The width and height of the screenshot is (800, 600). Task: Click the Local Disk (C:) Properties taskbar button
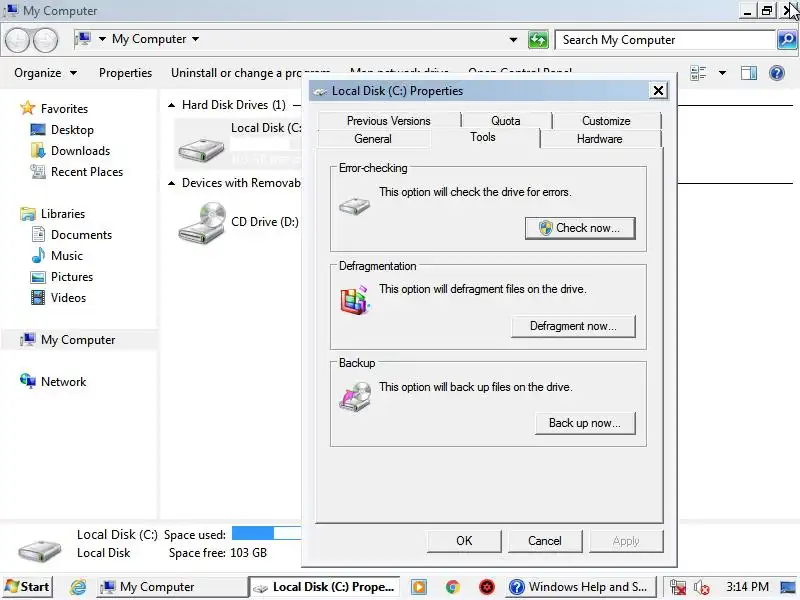pyautogui.click(x=324, y=587)
